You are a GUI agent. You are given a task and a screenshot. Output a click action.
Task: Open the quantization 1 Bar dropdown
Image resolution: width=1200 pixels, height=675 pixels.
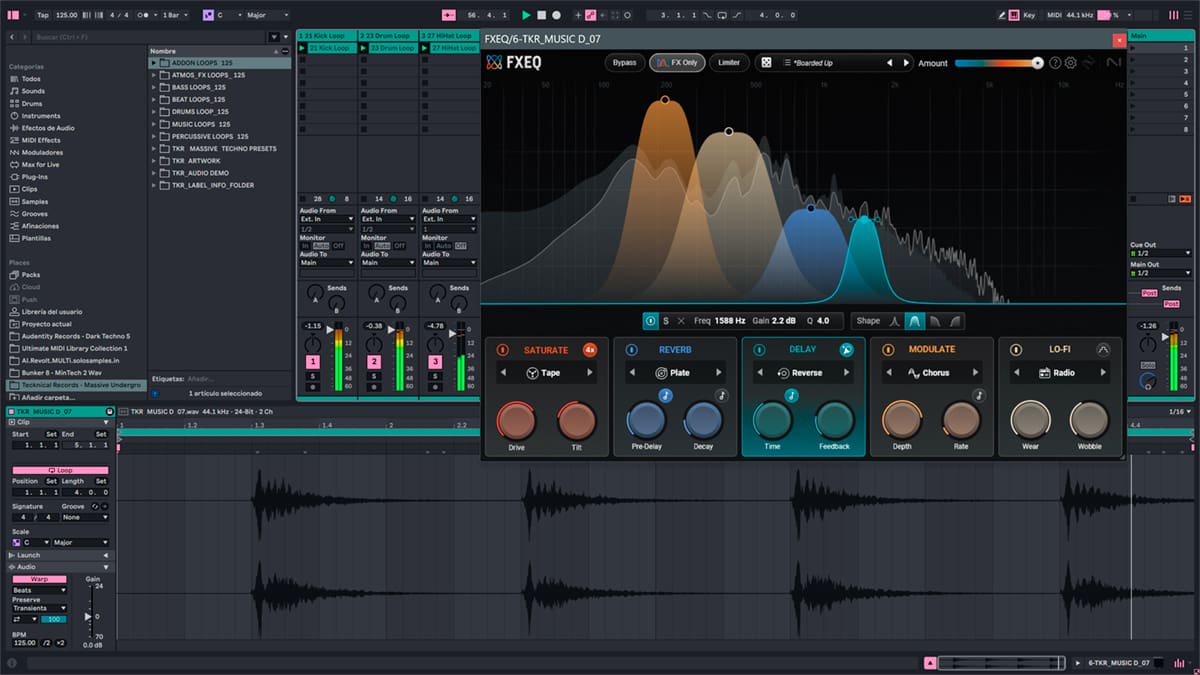(177, 15)
